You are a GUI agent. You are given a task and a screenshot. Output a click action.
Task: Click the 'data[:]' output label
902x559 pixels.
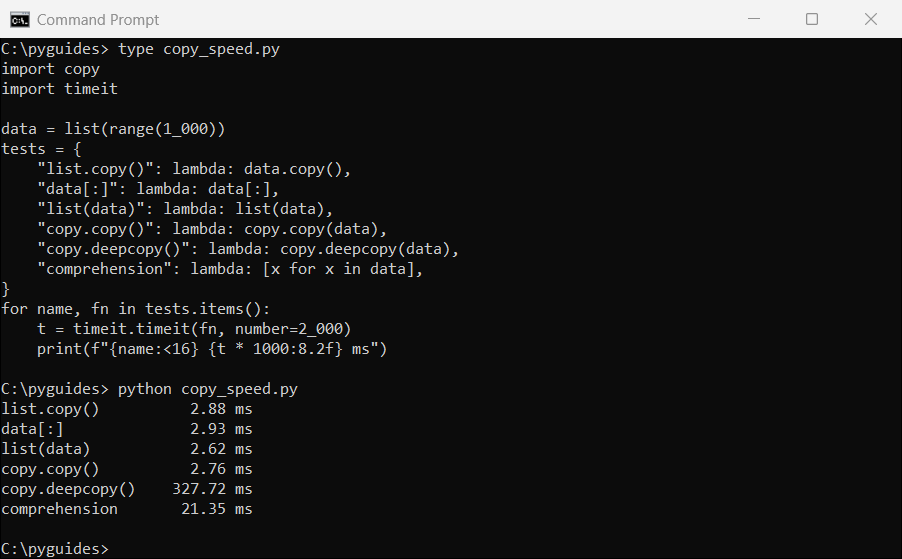(x=32, y=430)
